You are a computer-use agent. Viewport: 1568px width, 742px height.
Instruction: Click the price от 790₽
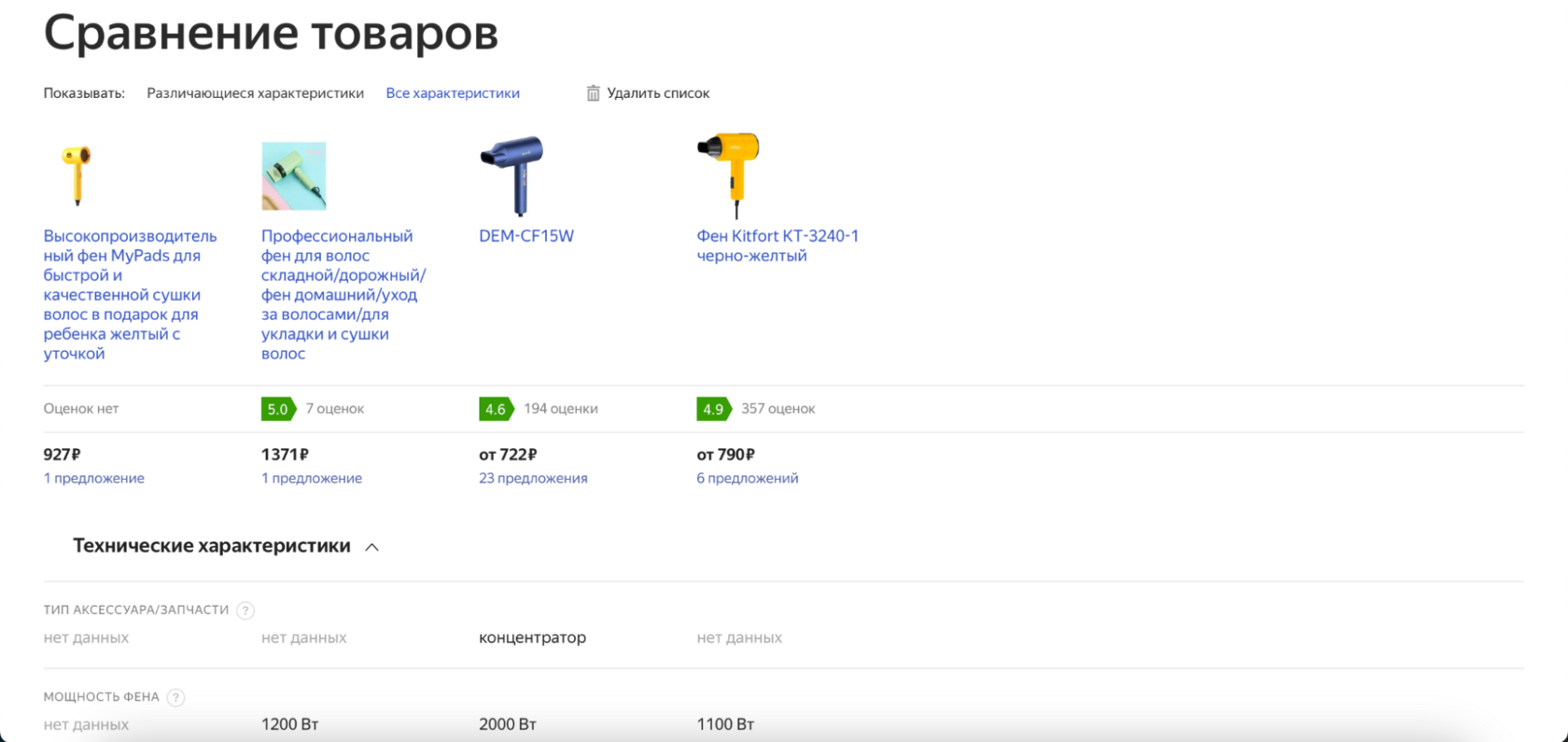pos(725,455)
